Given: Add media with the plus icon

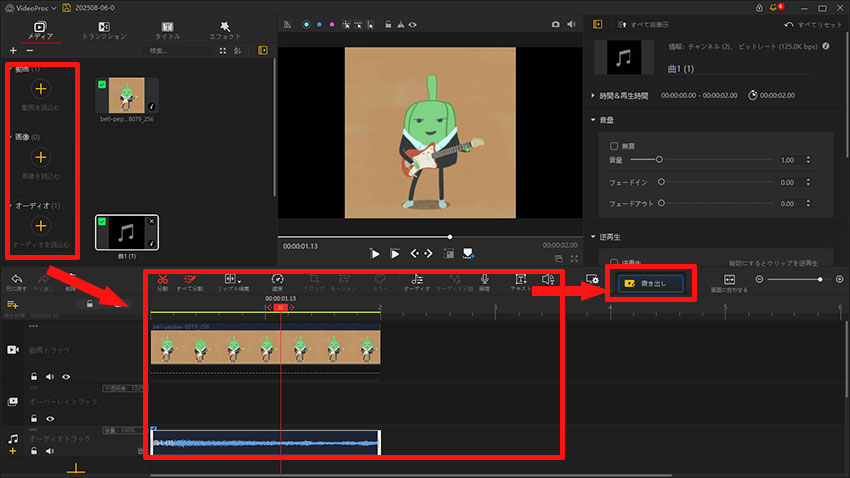Looking at the screenshot, I should (13, 50).
